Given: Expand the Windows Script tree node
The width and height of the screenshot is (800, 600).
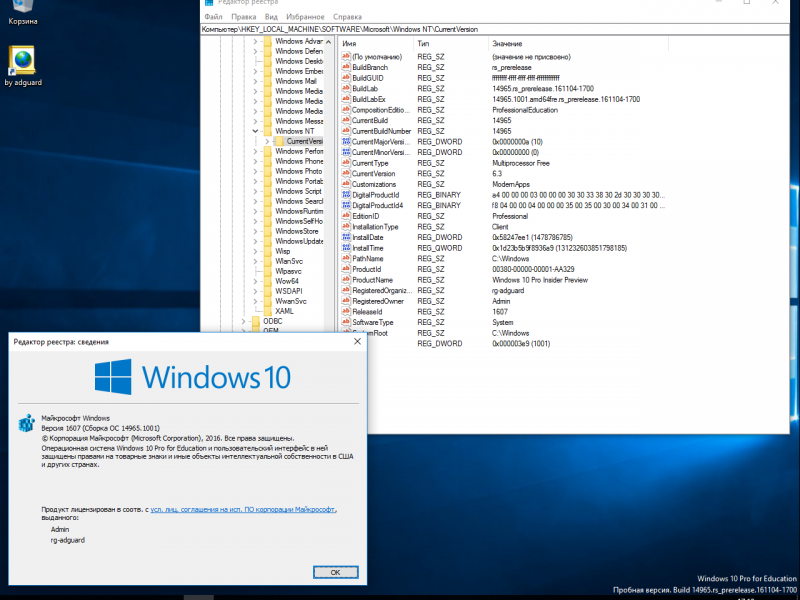Looking at the screenshot, I should point(255,191).
